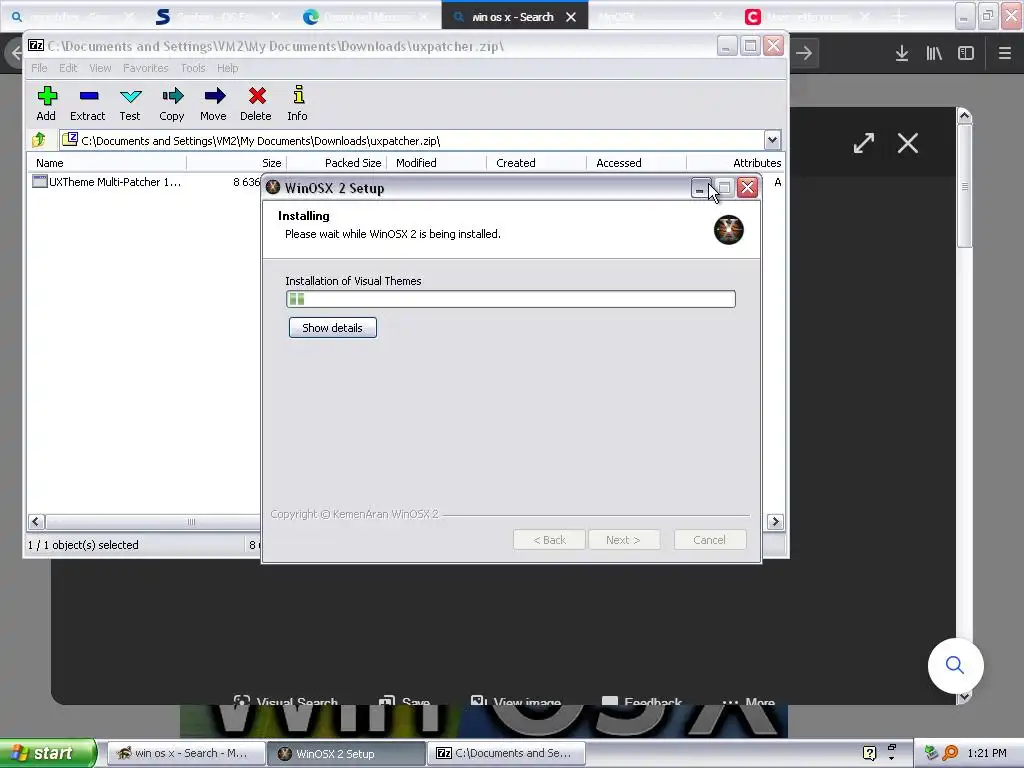The width and height of the screenshot is (1024, 768).
Task: Sort by Modified column header
Action: point(436,163)
